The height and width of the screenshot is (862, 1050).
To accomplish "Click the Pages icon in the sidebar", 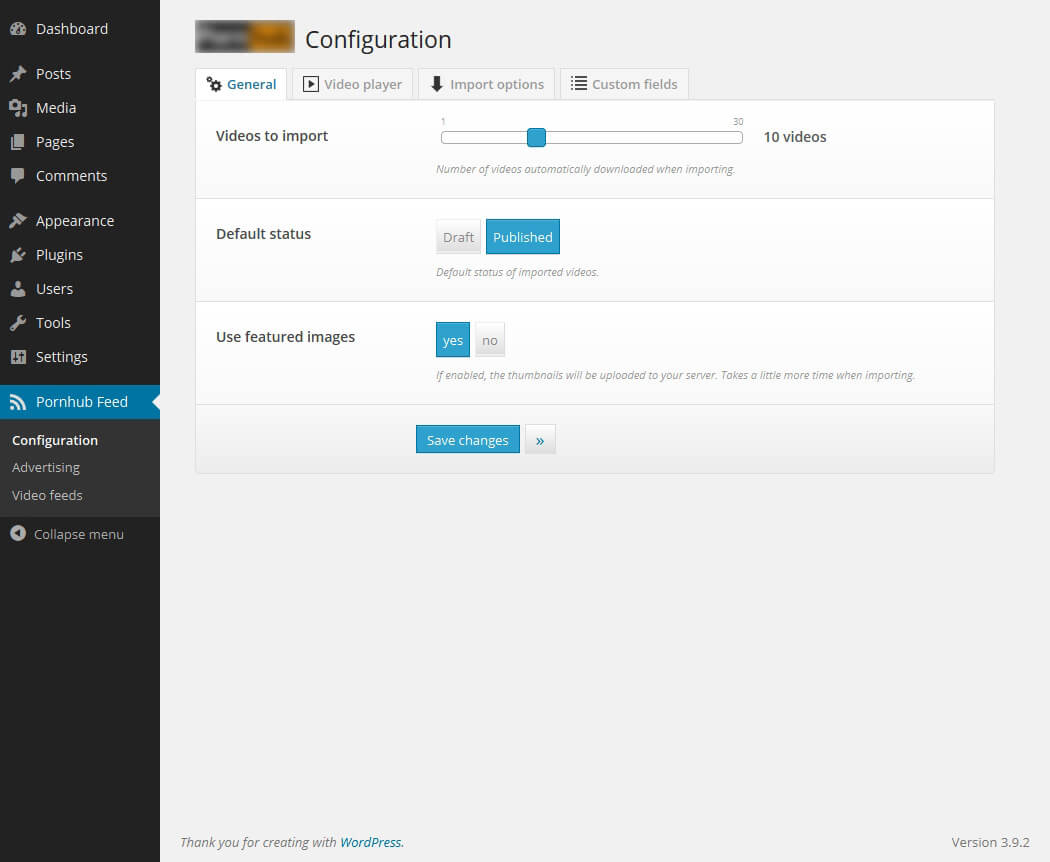I will click(x=18, y=142).
